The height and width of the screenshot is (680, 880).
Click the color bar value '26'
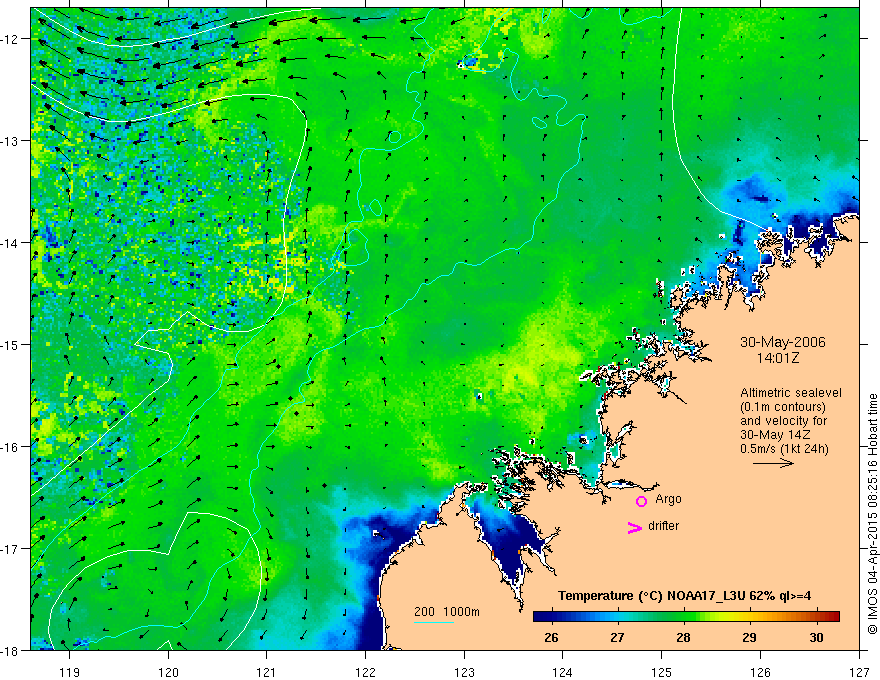(x=551, y=637)
